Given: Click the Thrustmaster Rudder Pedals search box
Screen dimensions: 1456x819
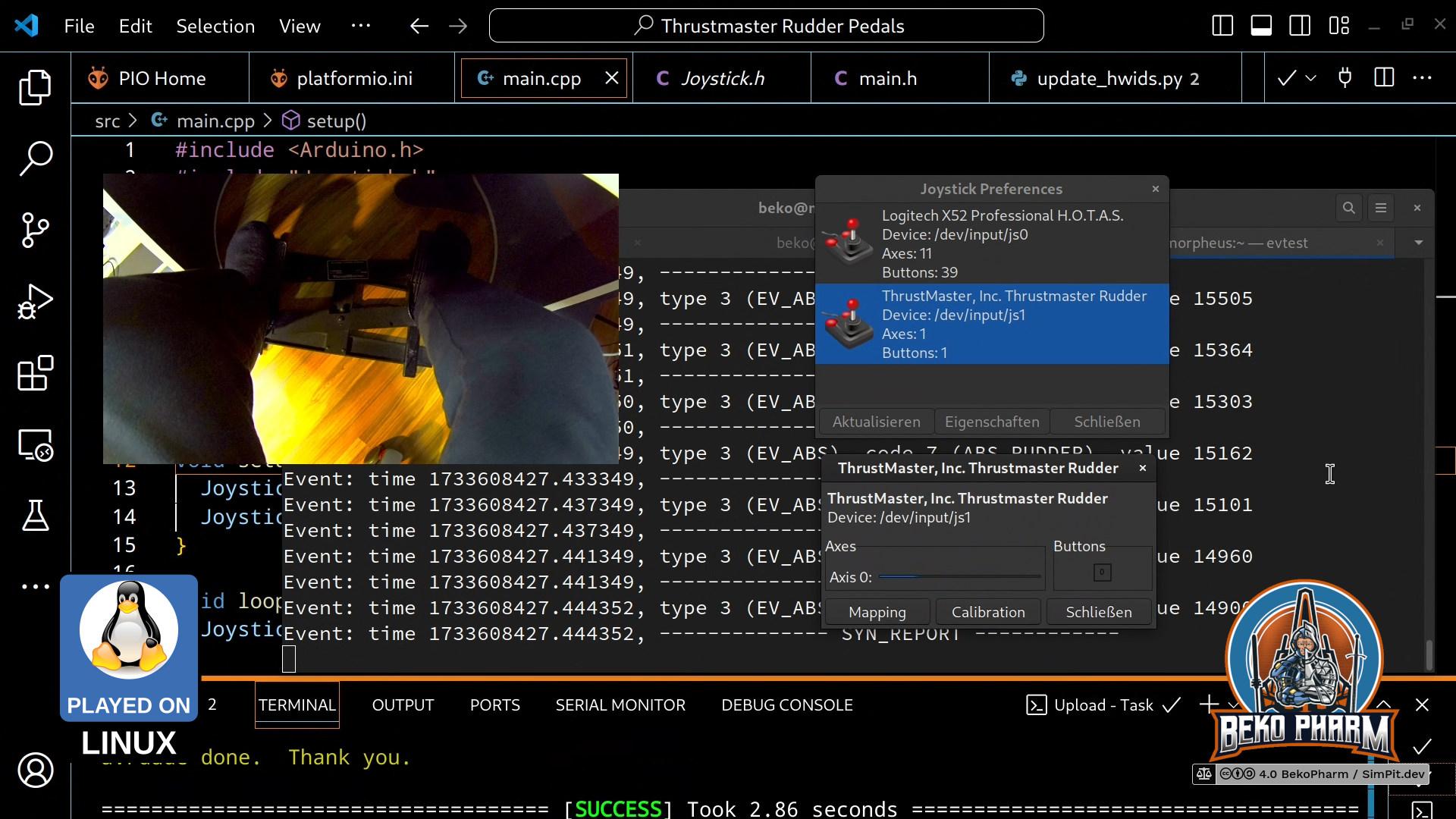Looking at the screenshot, I should click(767, 26).
